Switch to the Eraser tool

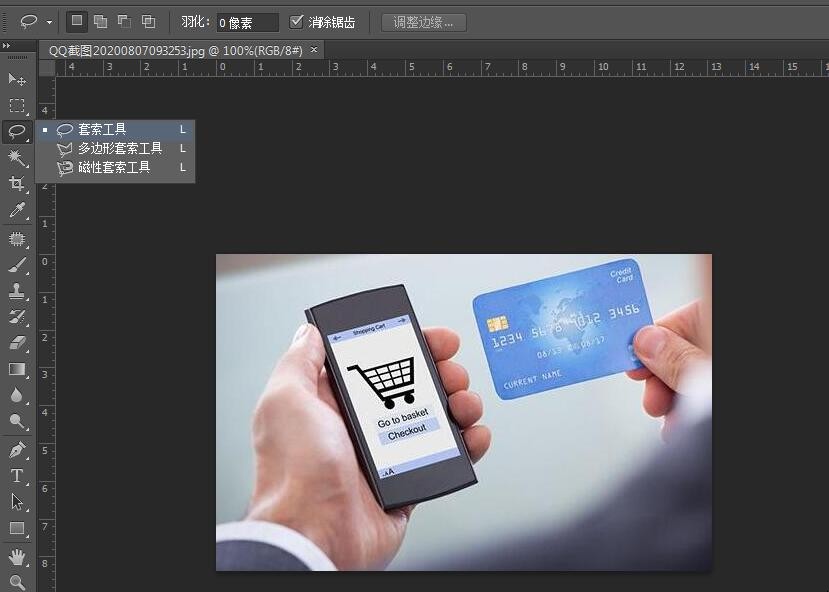point(17,343)
